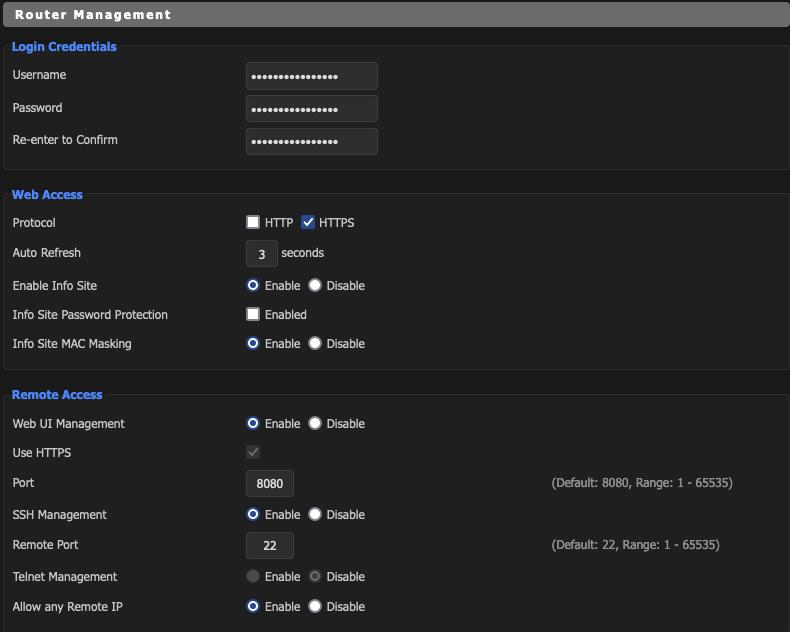
Task: Focus the Re-enter to Confirm field
Action: tap(311, 141)
